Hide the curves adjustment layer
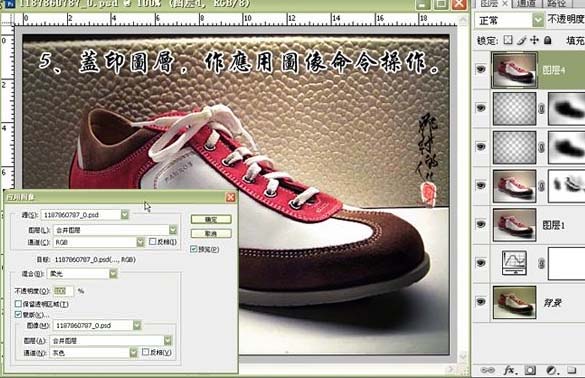 point(481,263)
